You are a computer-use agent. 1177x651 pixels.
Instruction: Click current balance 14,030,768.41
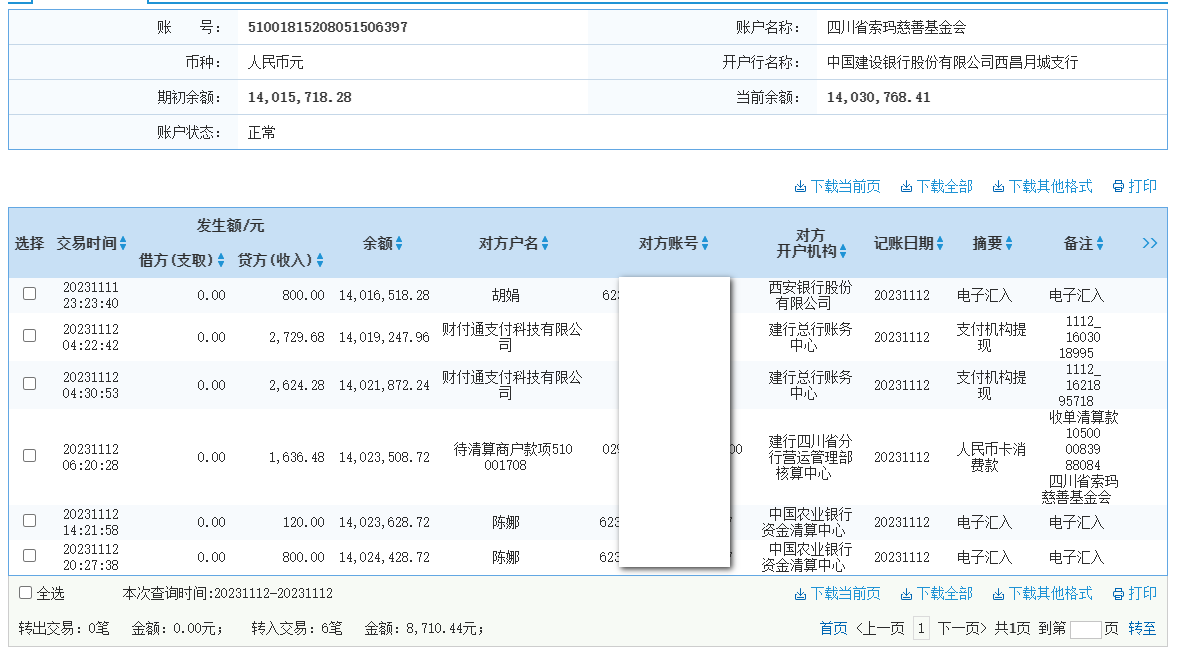point(878,97)
